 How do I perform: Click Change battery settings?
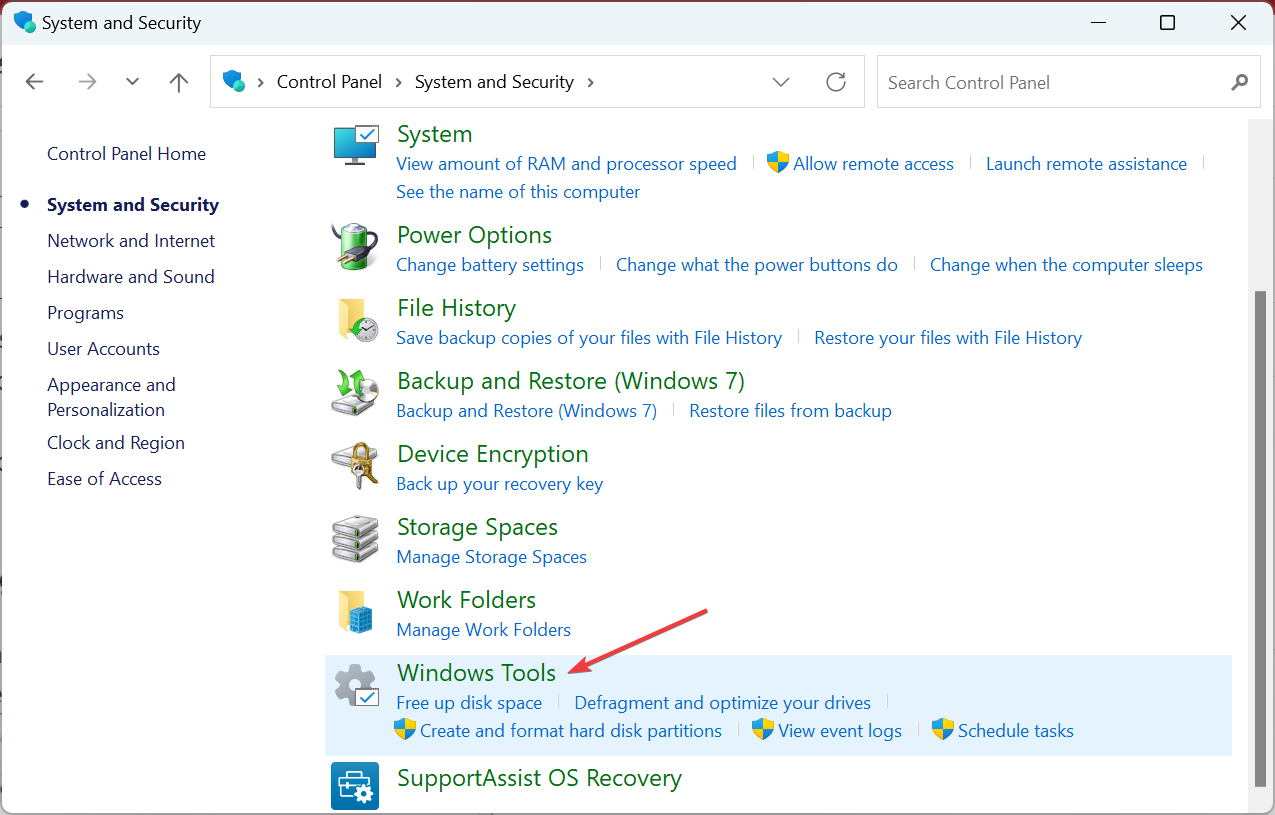point(490,265)
